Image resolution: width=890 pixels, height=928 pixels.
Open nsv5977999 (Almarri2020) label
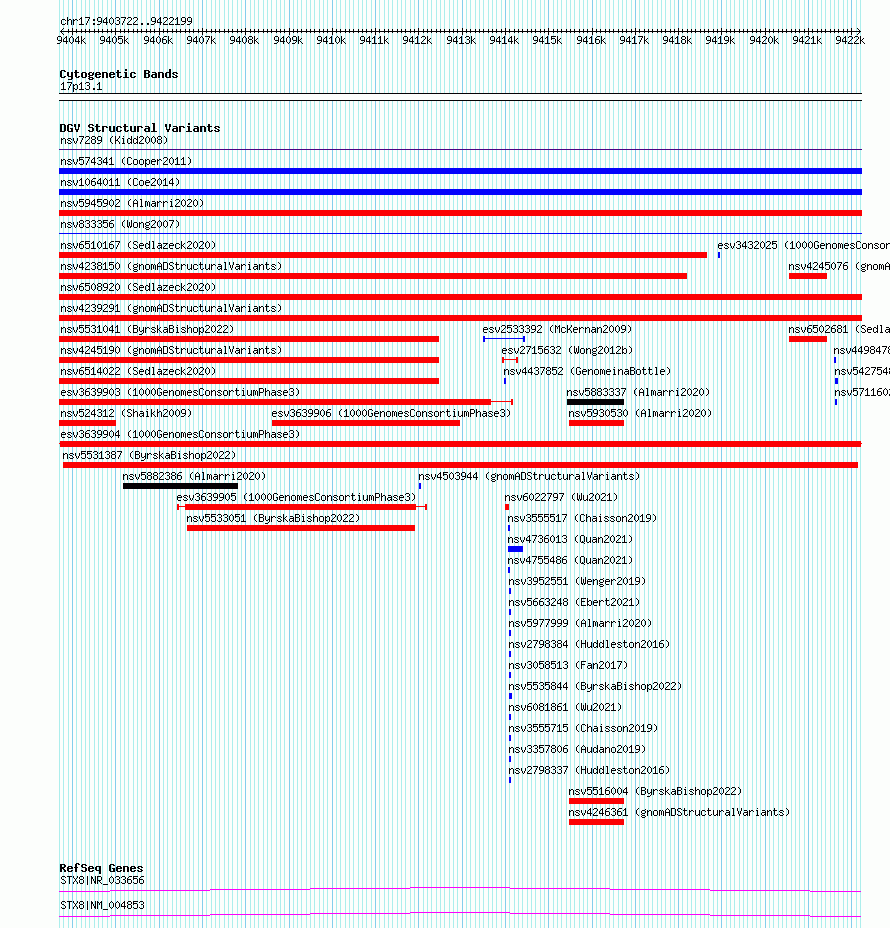(x=580, y=623)
